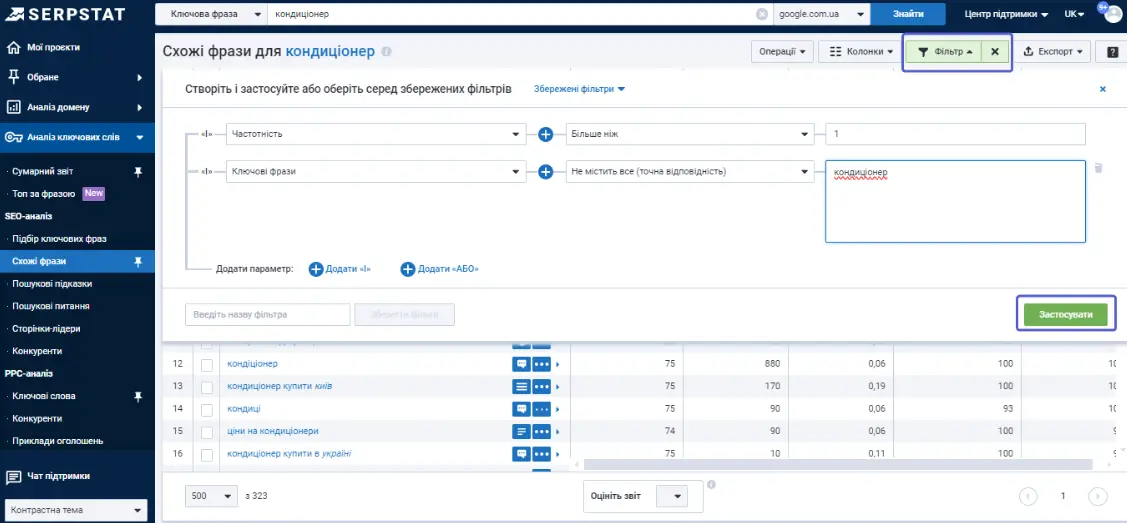Open Підбір ключових фраз

tap(60, 239)
